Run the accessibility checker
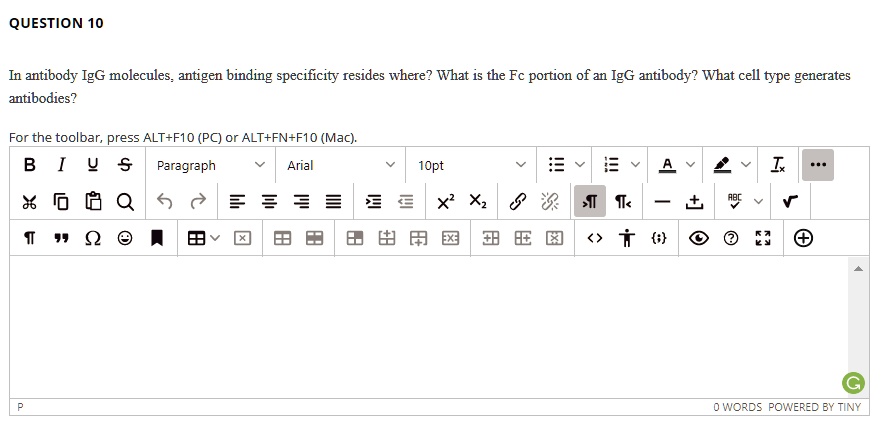Screen dimensions: 882x437 pyautogui.click(x=625, y=238)
